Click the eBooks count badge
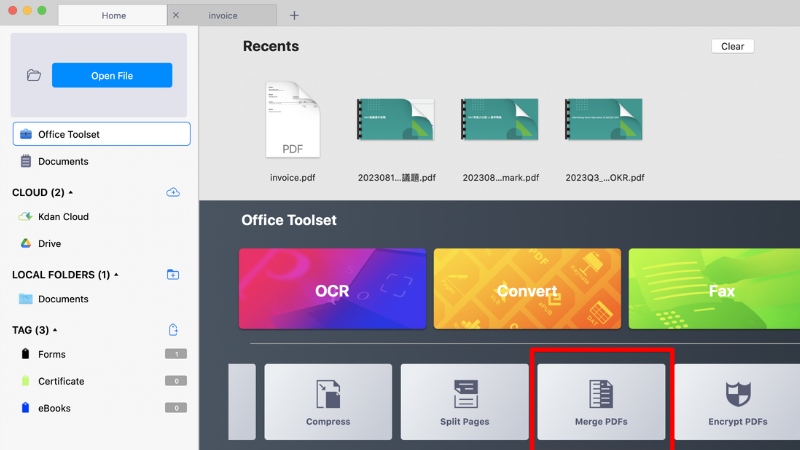The height and width of the screenshot is (450, 800). [x=176, y=408]
